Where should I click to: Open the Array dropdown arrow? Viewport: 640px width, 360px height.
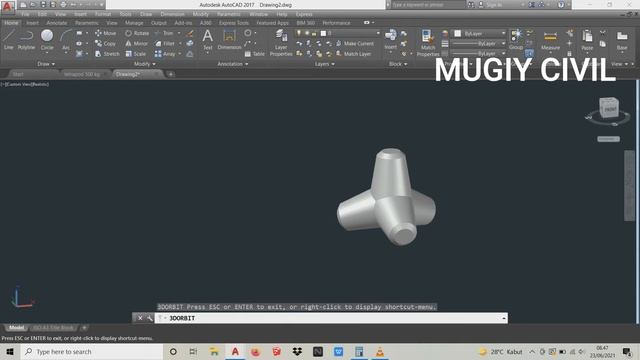(180, 54)
